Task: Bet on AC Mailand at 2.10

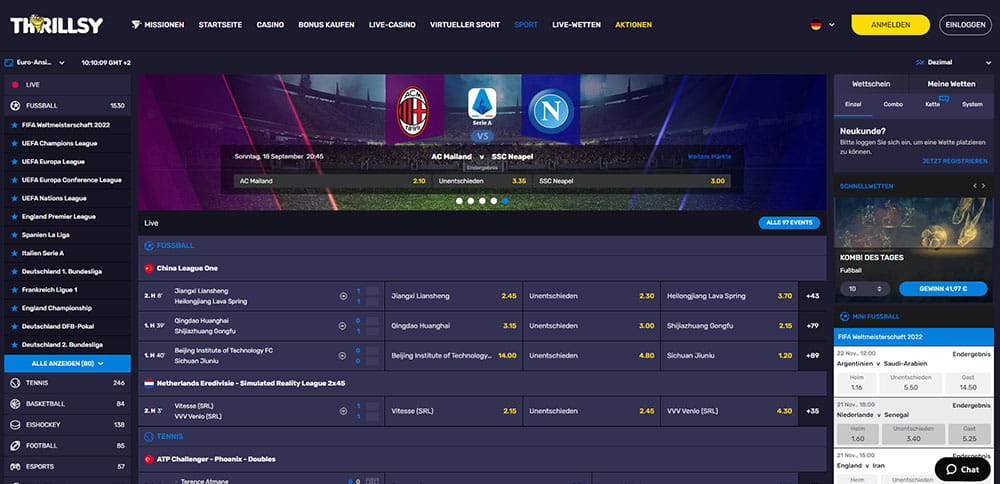Action: 332,181
